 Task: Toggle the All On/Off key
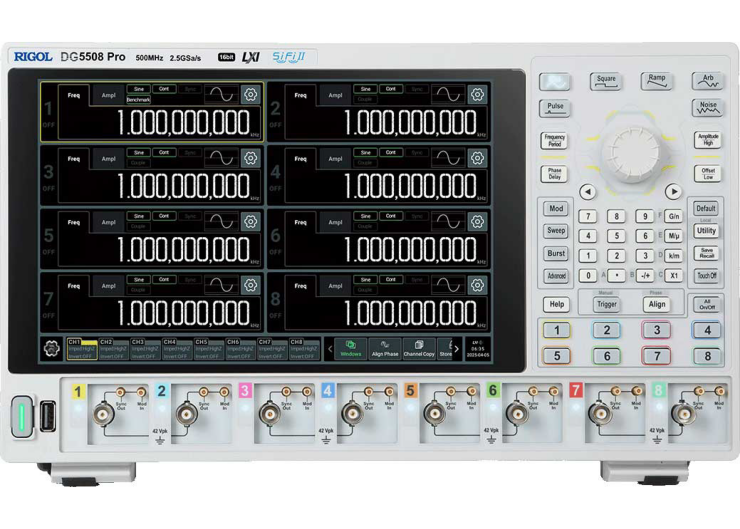tap(707, 304)
